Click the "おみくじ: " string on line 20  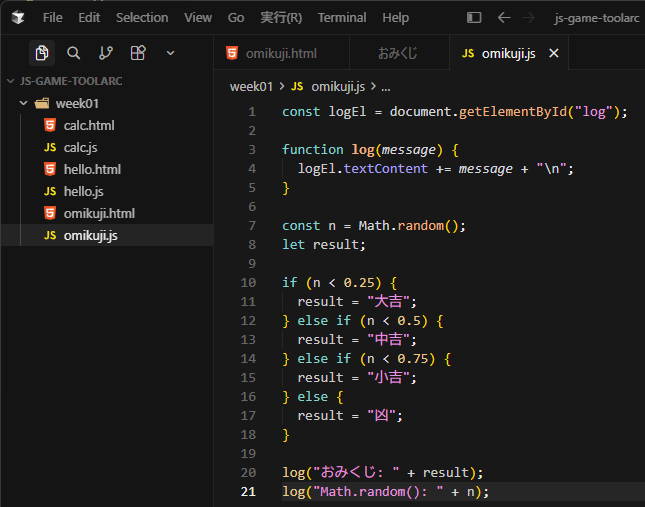coord(356,472)
